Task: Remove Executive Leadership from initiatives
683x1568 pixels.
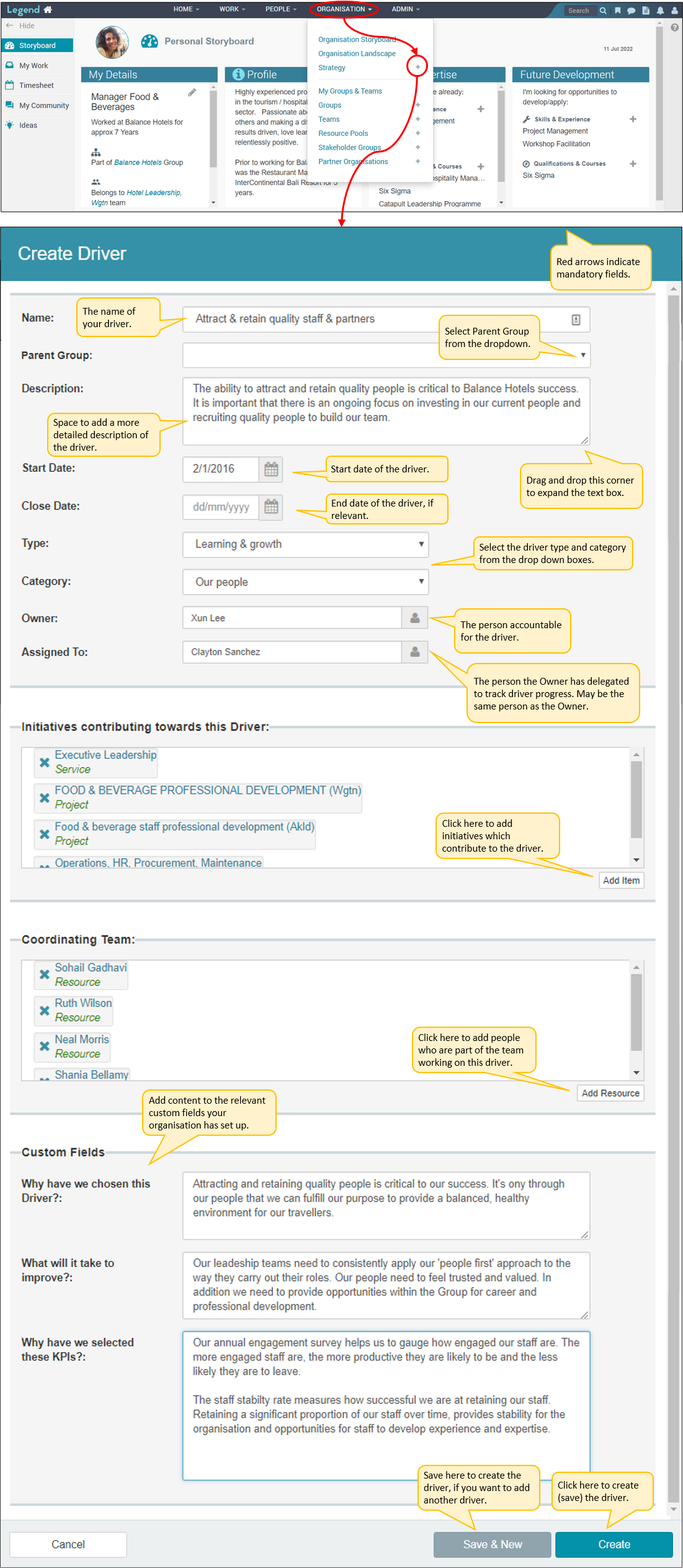Action: point(45,762)
